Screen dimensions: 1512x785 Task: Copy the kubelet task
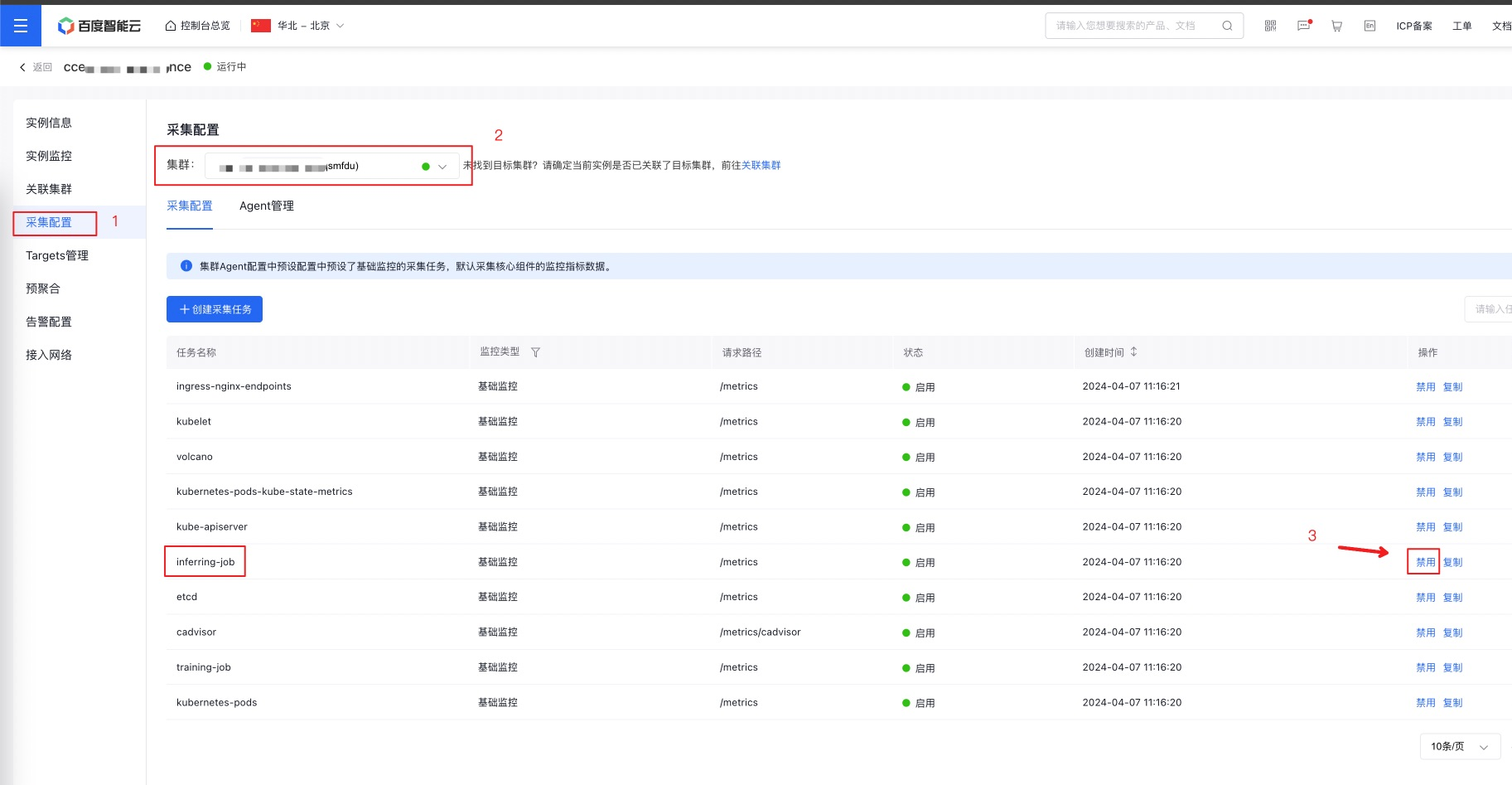click(x=1453, y=421)
